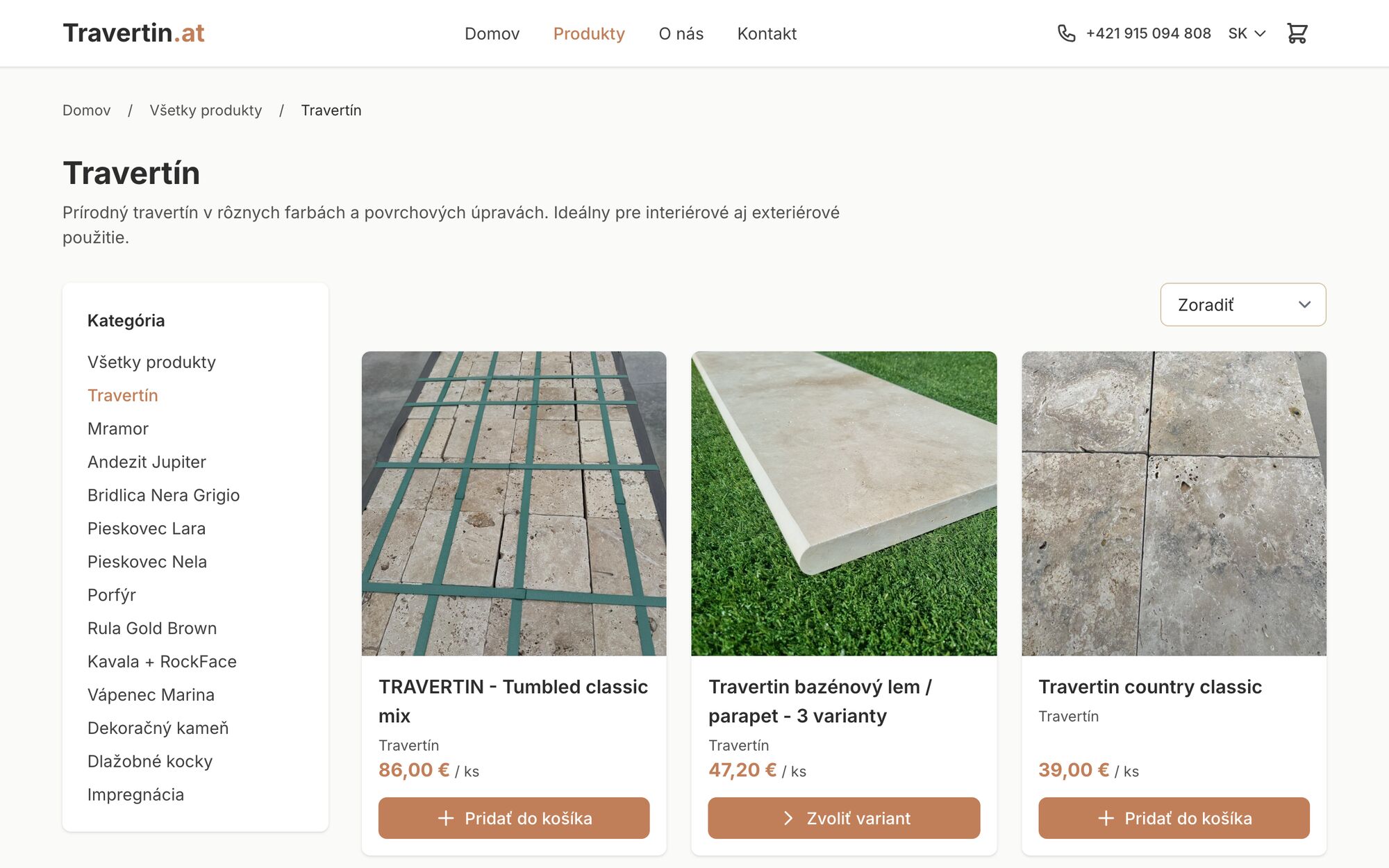Viewport: 1389px width, 868px height.
Task: Open the shopping cart icon
Action: click(x=1297, y=33)
